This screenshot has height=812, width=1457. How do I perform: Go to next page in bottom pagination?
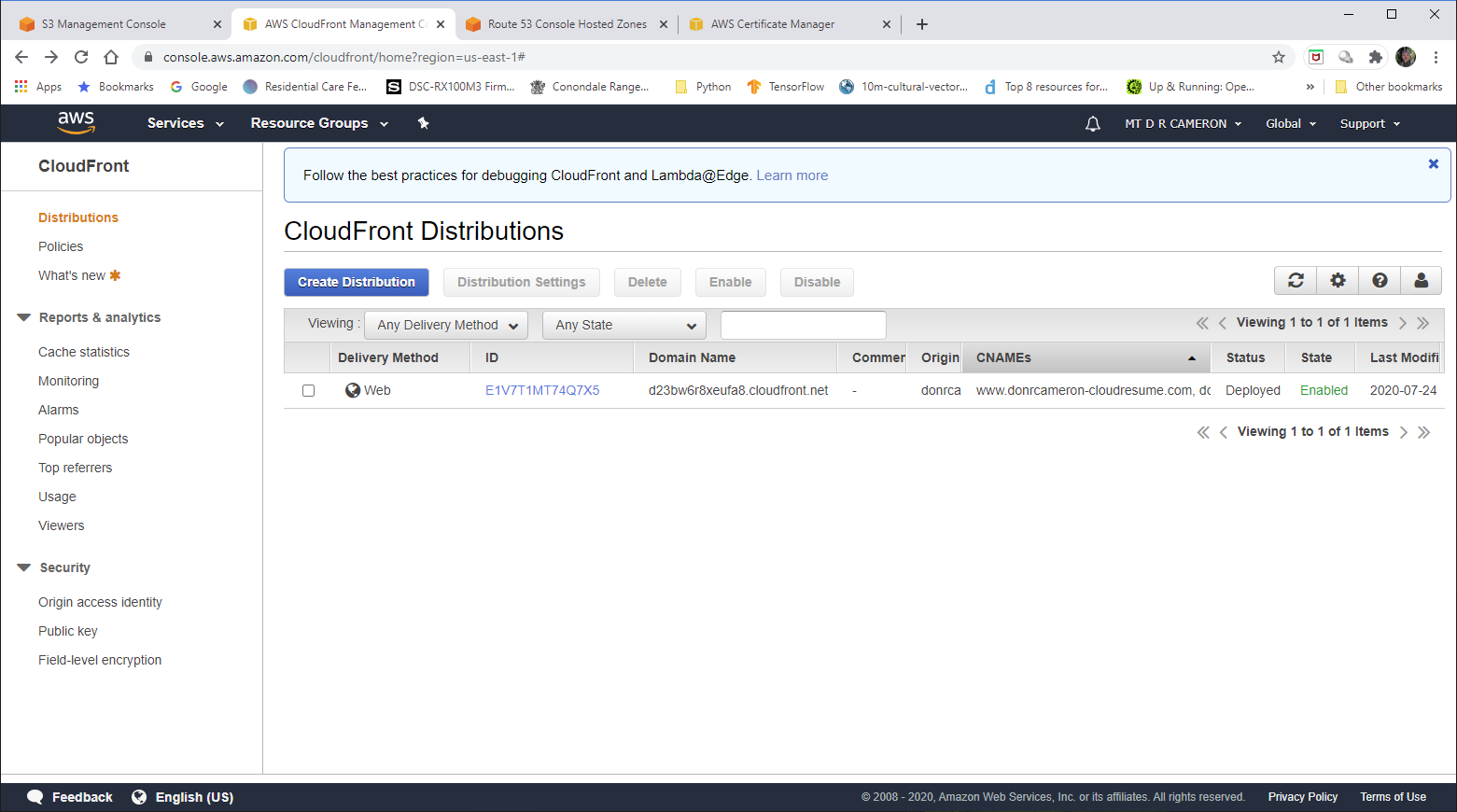point(1404,432)
